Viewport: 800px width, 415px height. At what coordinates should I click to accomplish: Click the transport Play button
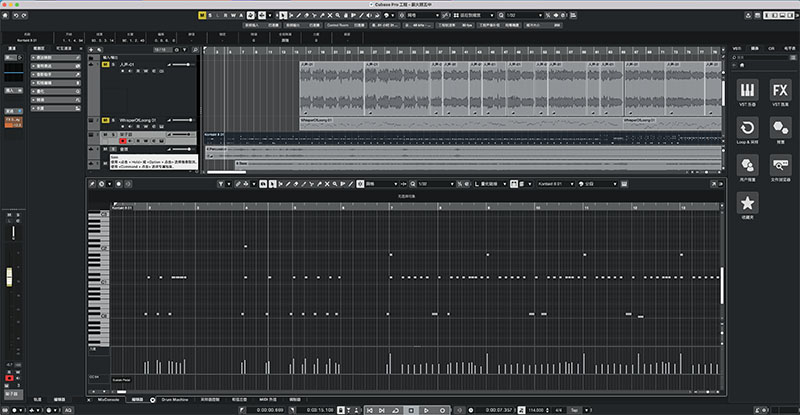426,410
